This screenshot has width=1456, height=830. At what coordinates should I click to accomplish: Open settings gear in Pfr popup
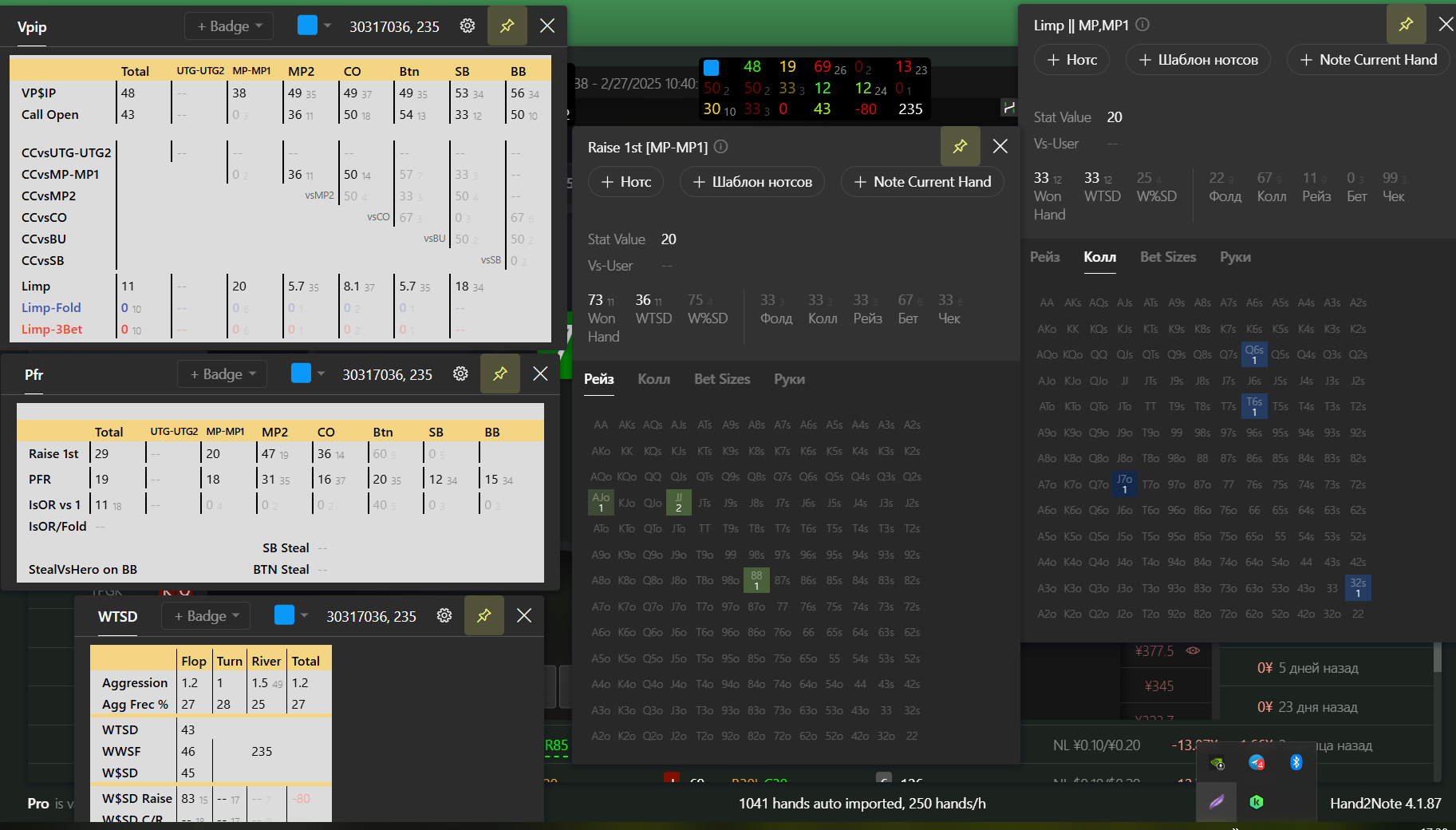tap(460, 374)
